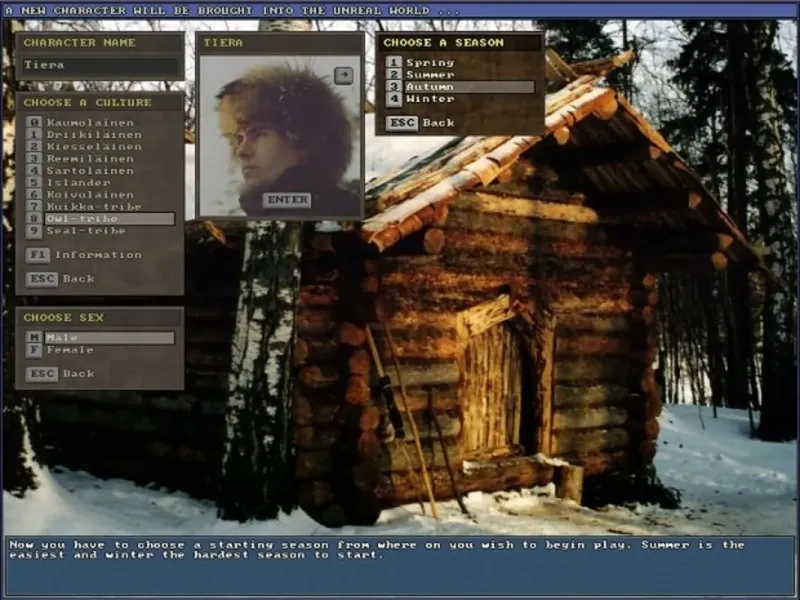Click key 6 icon beside Koivulainen
This screenshot has width=800, height=600.
[34, 194]
